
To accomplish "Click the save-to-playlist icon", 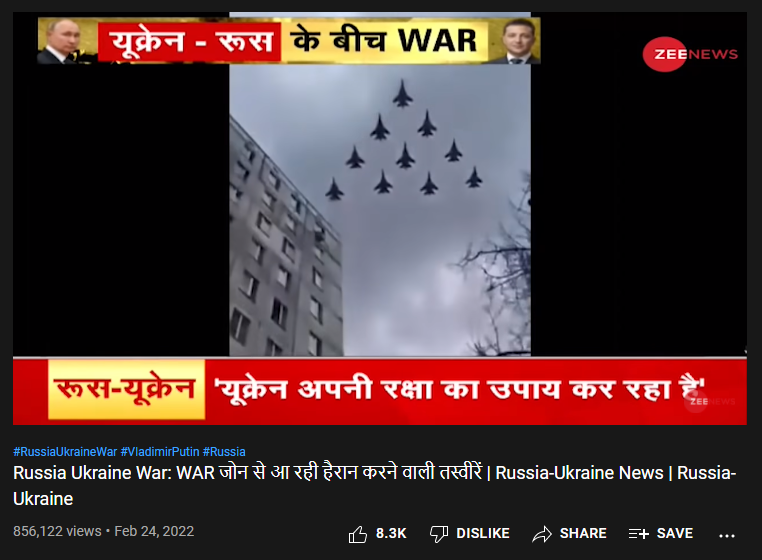I will 639,534.
